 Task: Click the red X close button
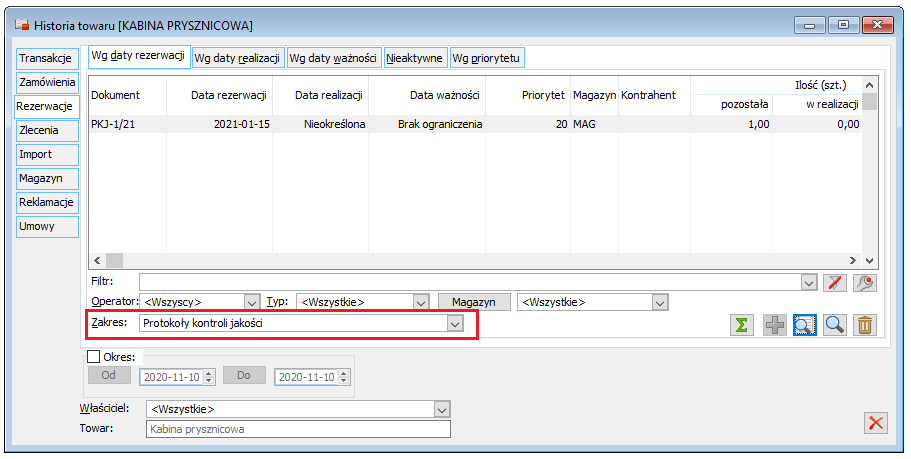point(876,423)
